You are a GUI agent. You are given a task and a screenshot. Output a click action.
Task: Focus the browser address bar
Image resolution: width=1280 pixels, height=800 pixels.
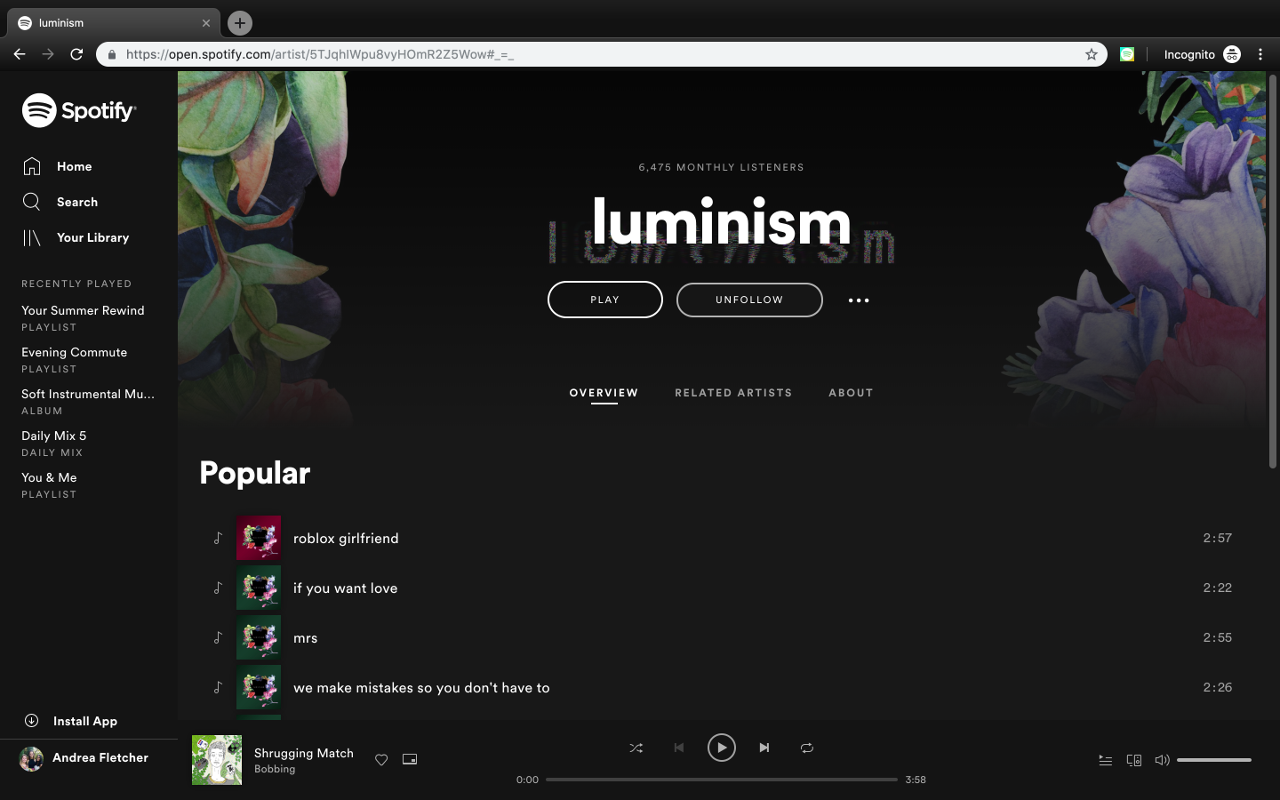[x=600, y=54]
